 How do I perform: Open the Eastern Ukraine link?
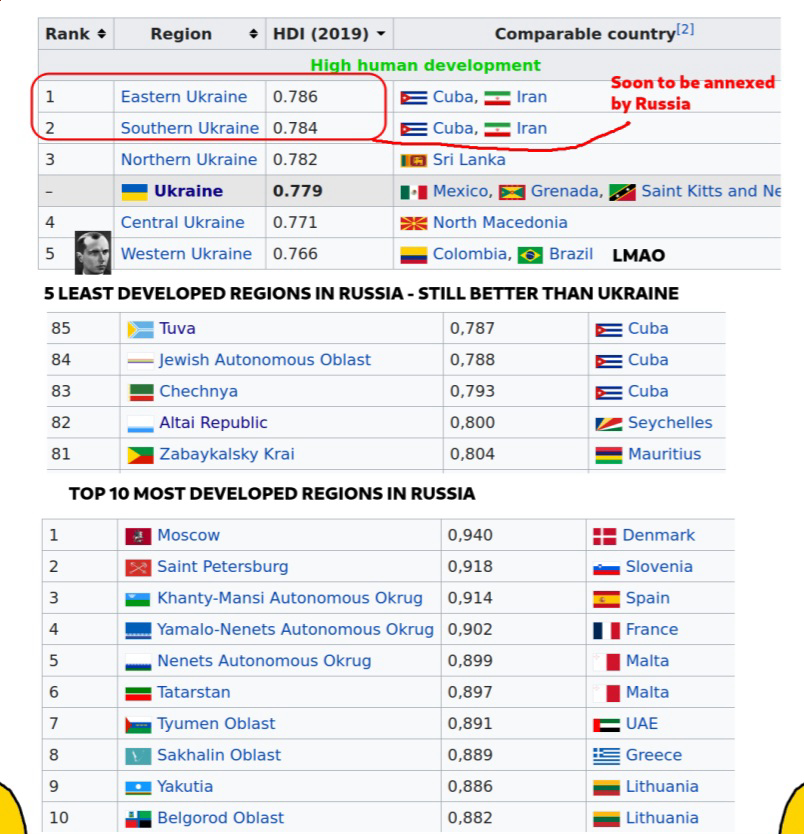point(184,97)
